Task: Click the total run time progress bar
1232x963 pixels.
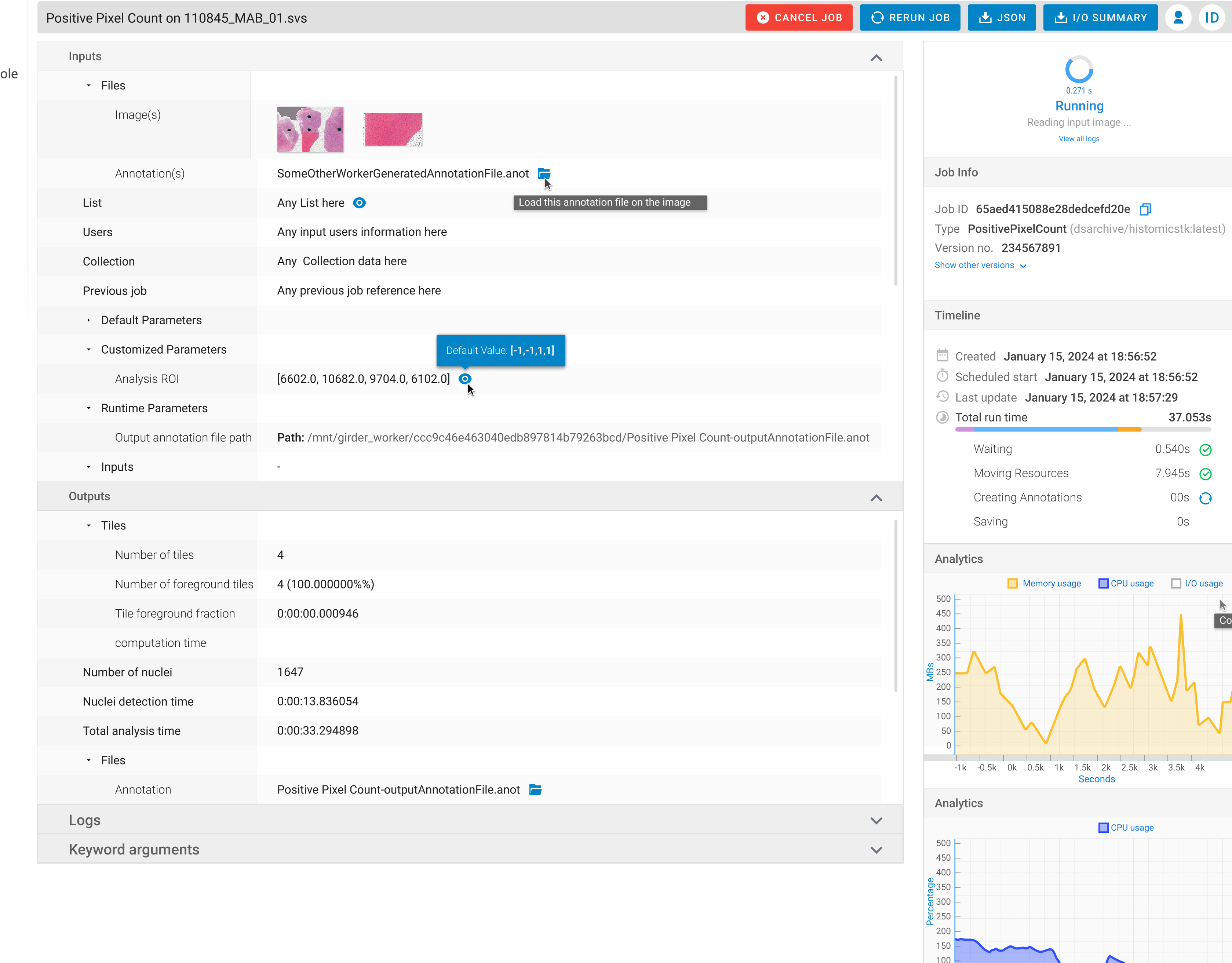Action: click(1083, 429)
